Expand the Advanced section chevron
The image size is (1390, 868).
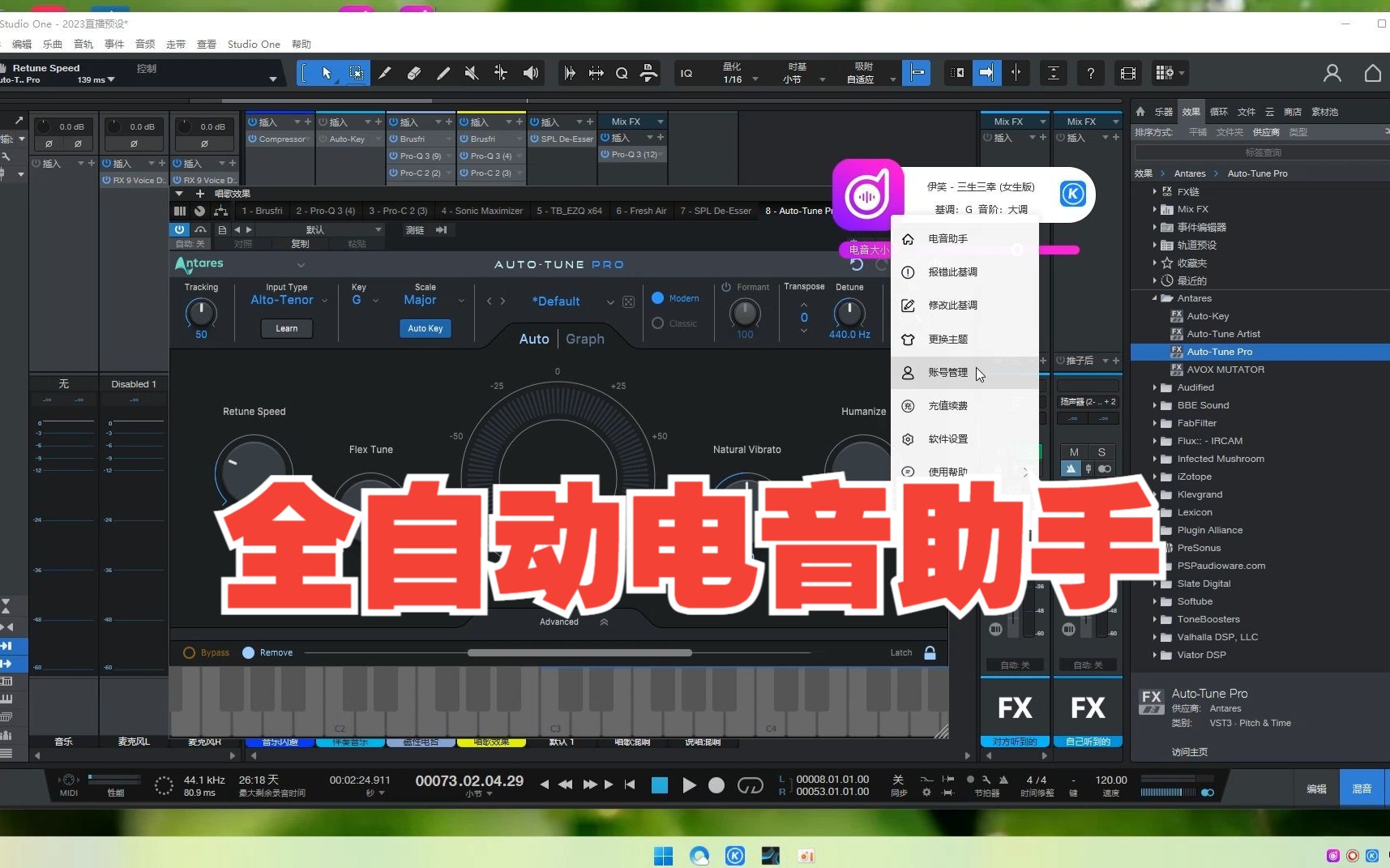click(x=604, y=622)
